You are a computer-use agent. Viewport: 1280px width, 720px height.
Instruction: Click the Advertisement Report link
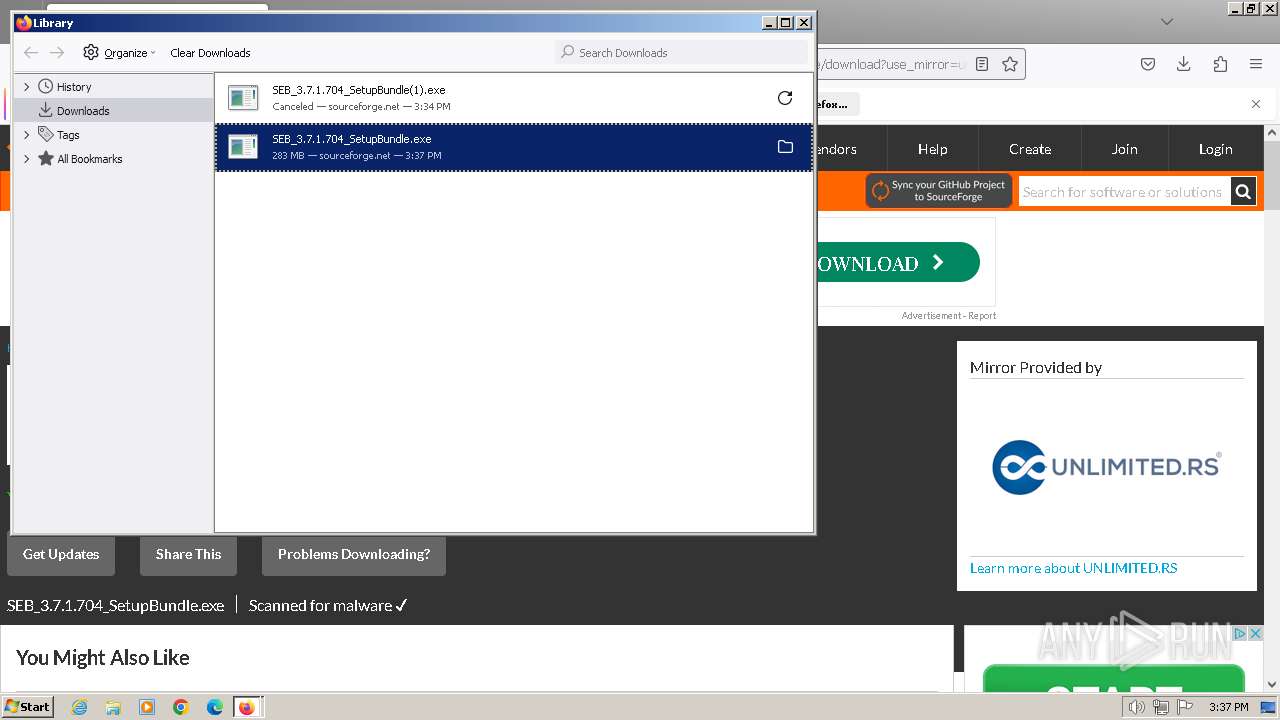coord(948,316)
